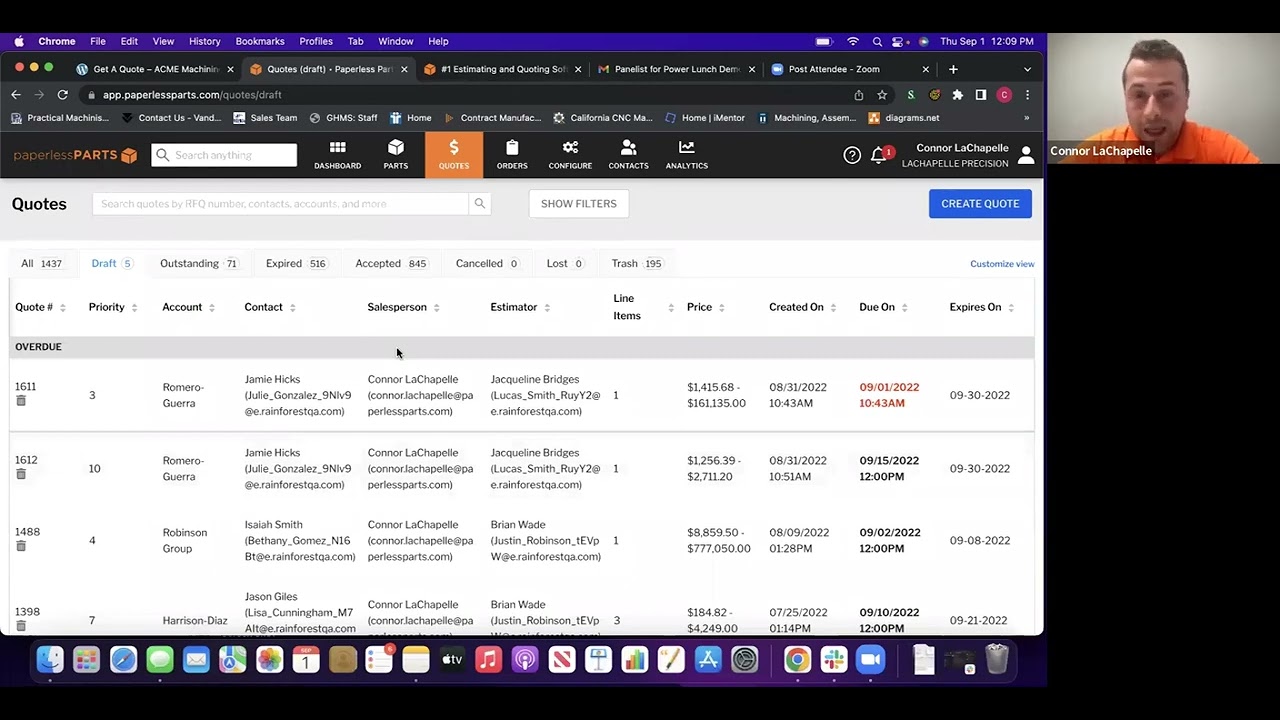
Task: Click the Show Filters button
Action: [579, 204]
